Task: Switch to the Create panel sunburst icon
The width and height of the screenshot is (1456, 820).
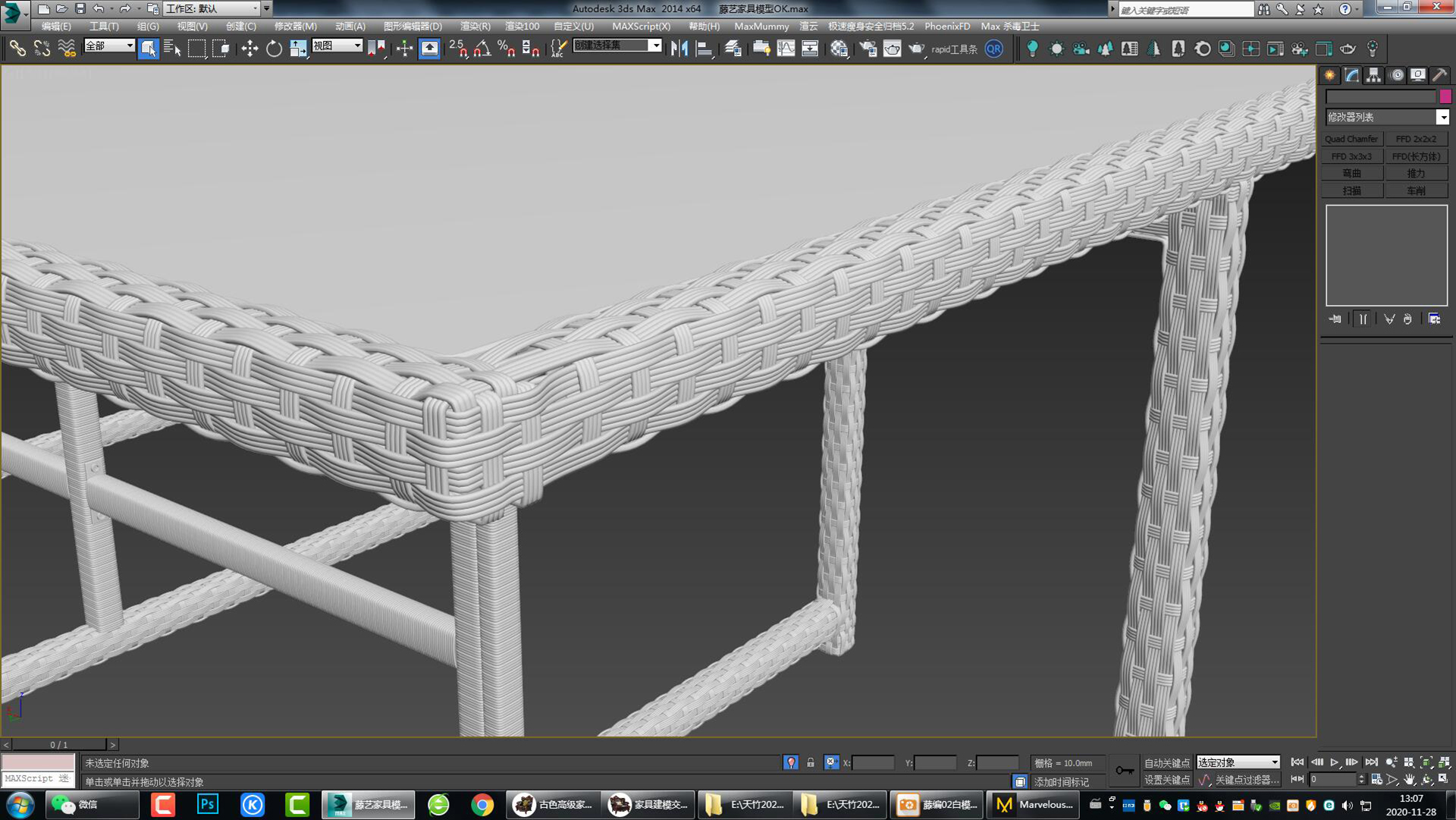Action: pyautogui.click(x=1329, y=75)
